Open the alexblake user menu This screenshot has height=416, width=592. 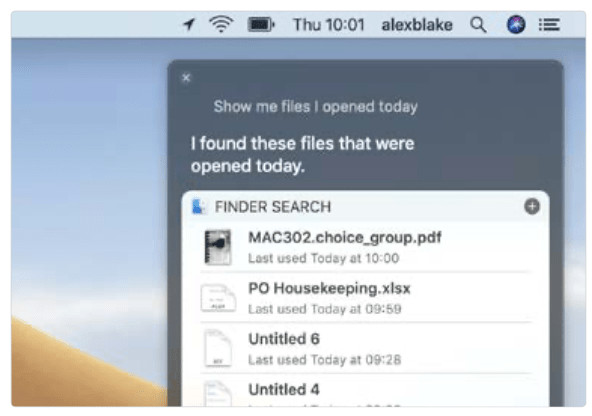[x=417, y=25]
